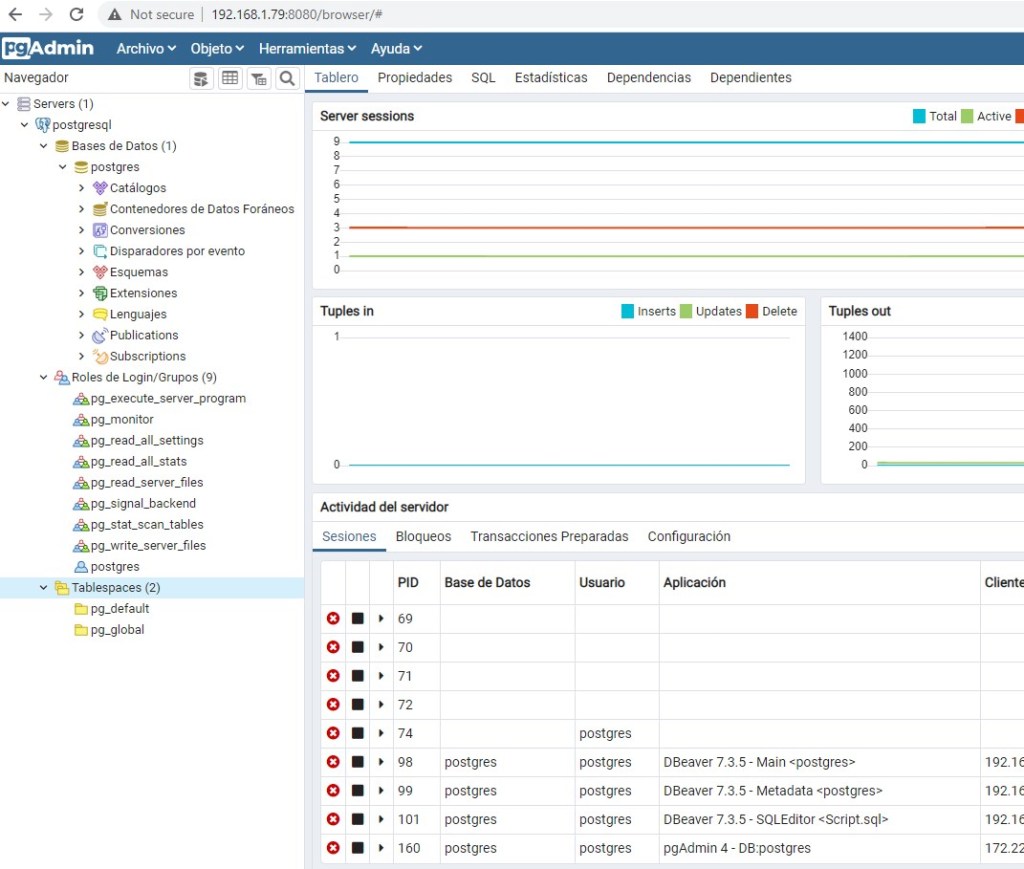Open the Bloqueos activity tab
This screenshot has height=869, width=1024.
point(423,537)
